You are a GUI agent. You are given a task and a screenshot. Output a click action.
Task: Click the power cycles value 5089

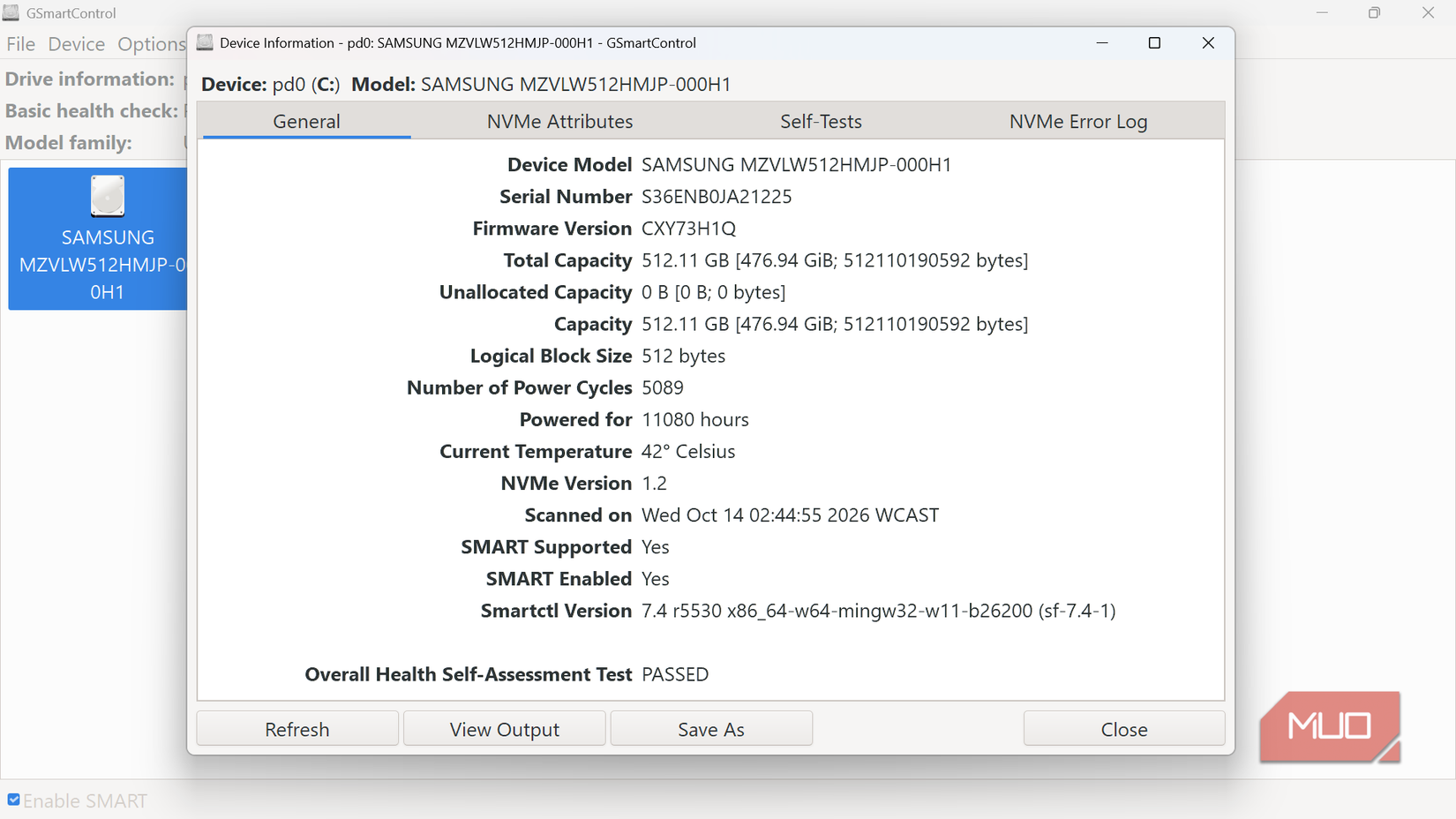coord(663,387)
